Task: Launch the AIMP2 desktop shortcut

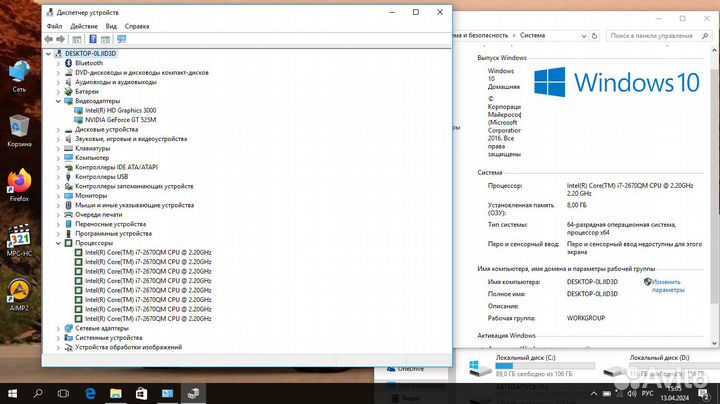Action: click(19, 295)
